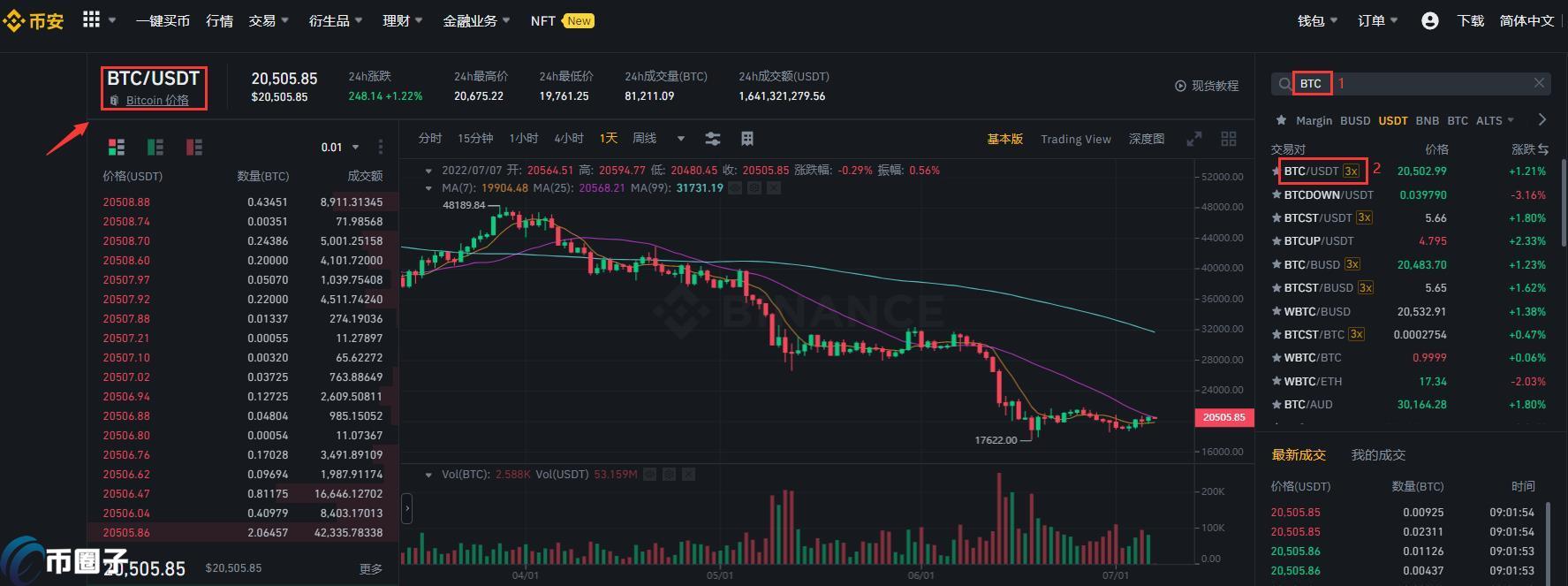The width and height of the screenshot is (1568, 586).
Task: Toggle the favorite star on WBTC/BUSD pair
Action: [x=1276, y=311]
